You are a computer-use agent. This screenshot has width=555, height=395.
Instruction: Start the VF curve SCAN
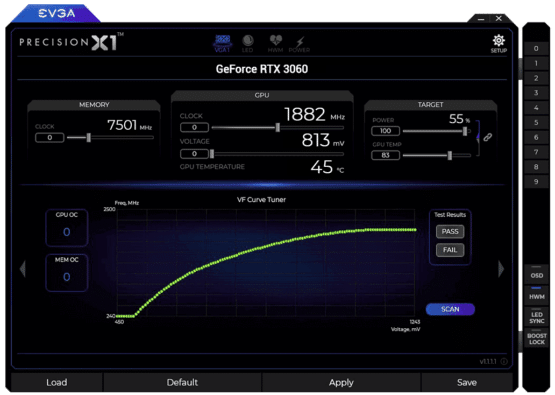(x=450, y=309)
